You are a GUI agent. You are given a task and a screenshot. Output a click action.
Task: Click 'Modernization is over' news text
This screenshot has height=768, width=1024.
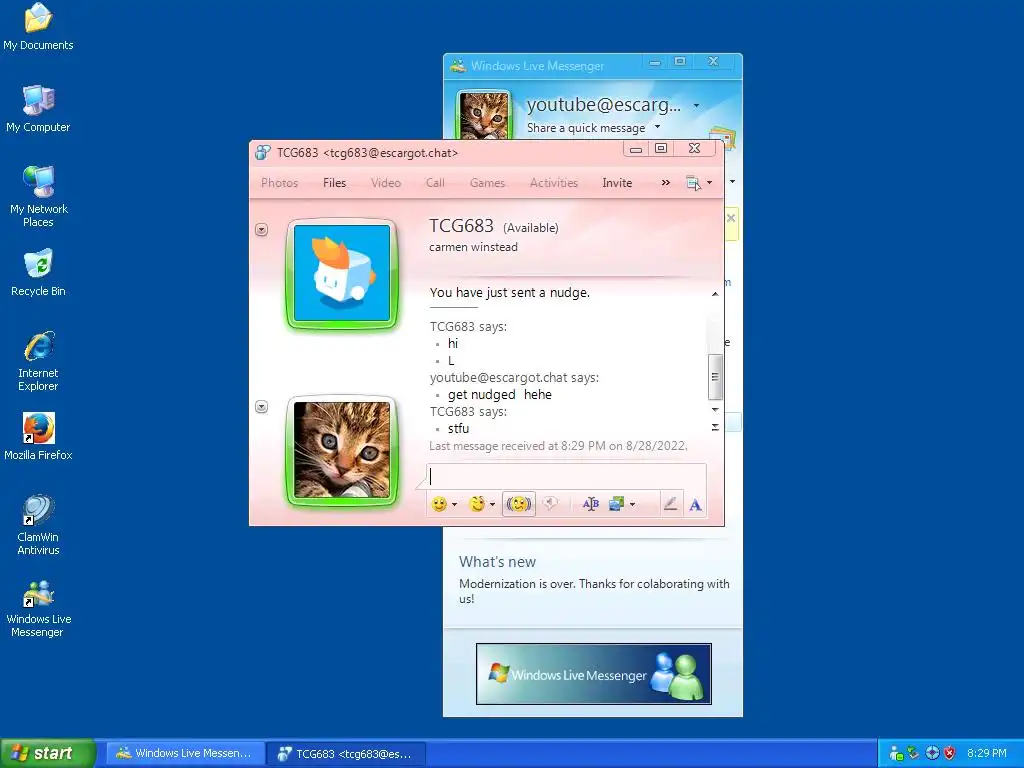point(594,591)
